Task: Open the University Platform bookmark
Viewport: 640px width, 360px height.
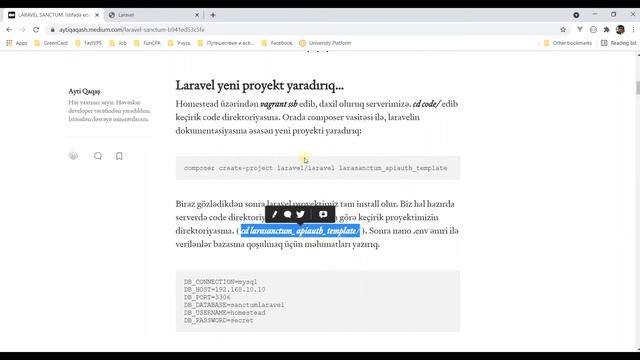Action: (x=325, y=43)
